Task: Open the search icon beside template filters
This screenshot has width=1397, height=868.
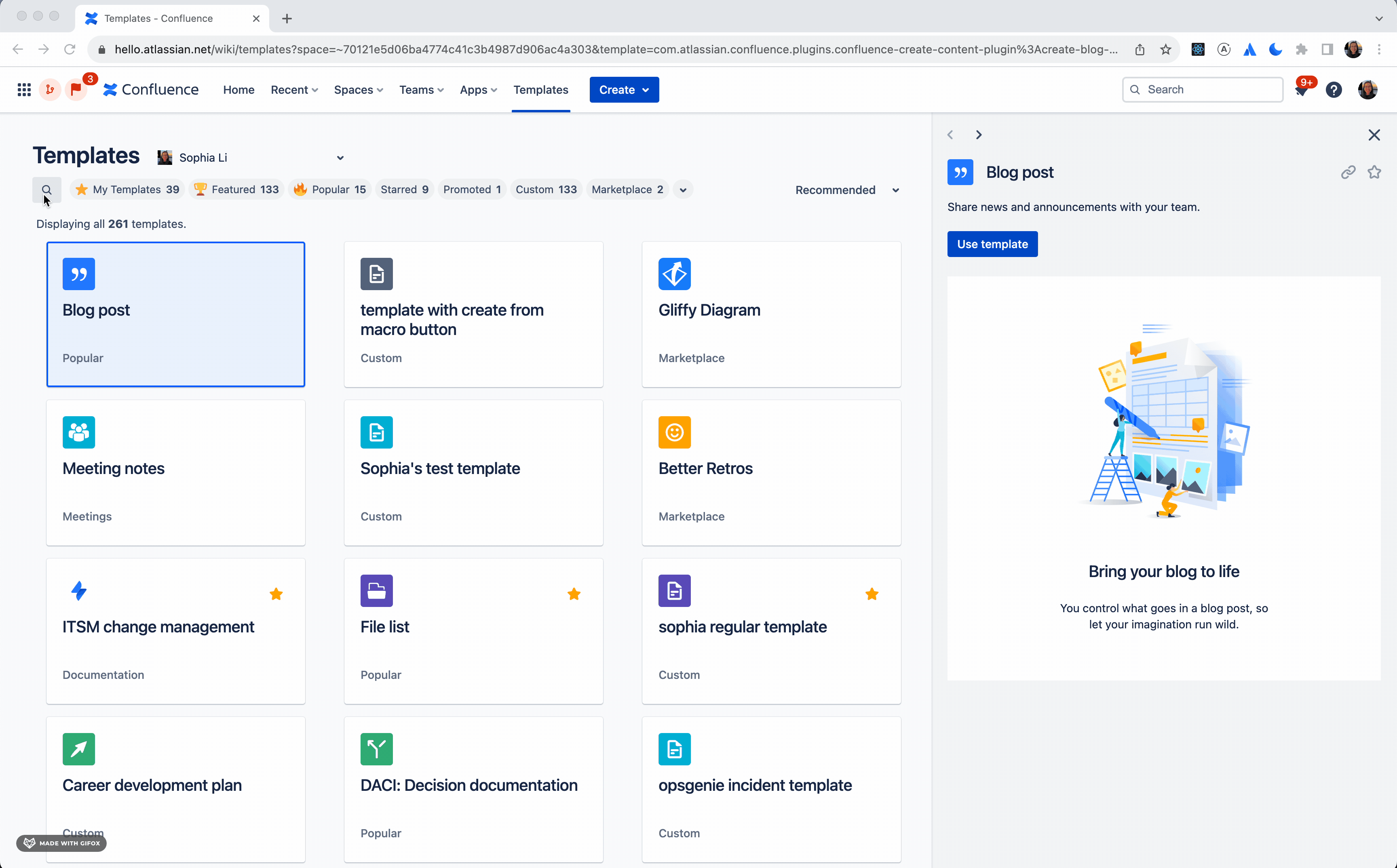Action: point(46,190)
